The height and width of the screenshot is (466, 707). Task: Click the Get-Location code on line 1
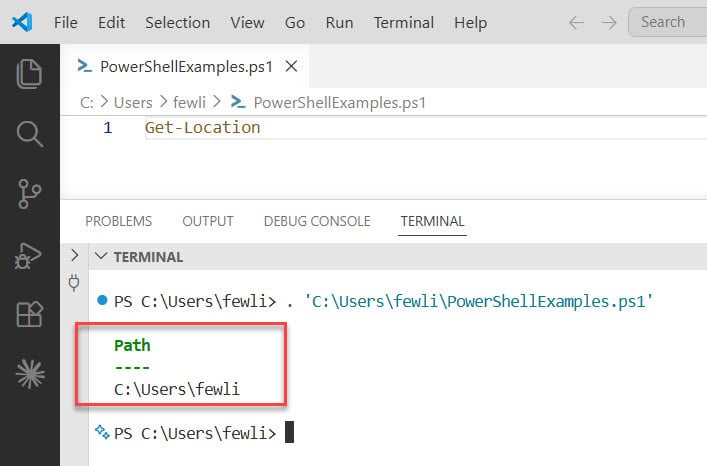coord(202,128)
